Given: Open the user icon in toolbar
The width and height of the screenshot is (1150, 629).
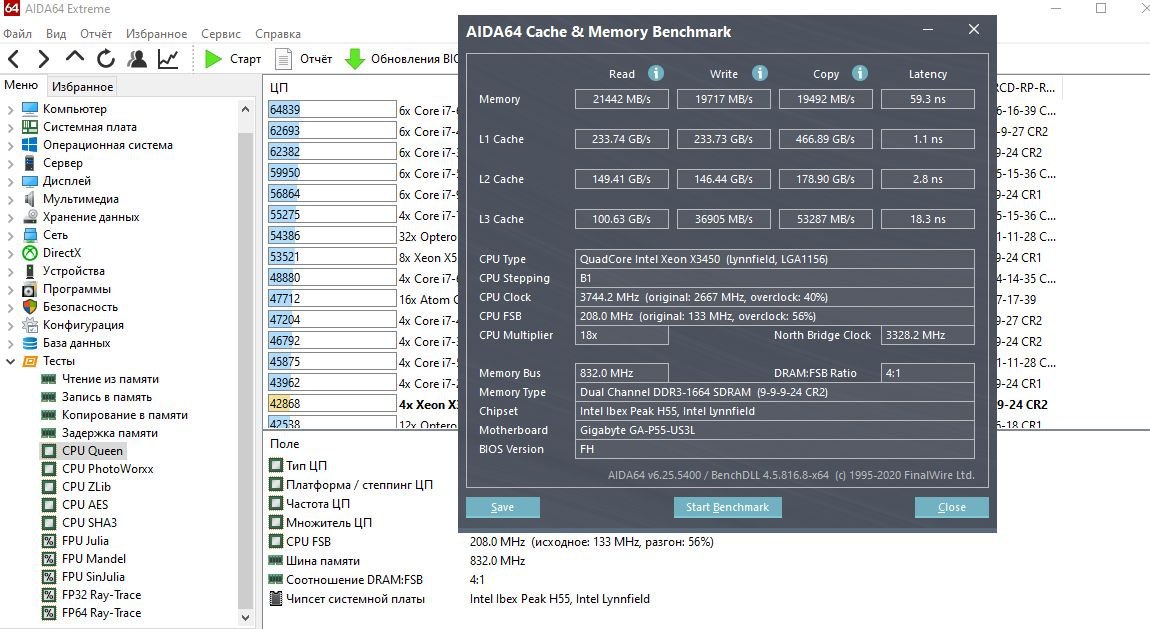Looking at the screenshot, I should 137,59.
